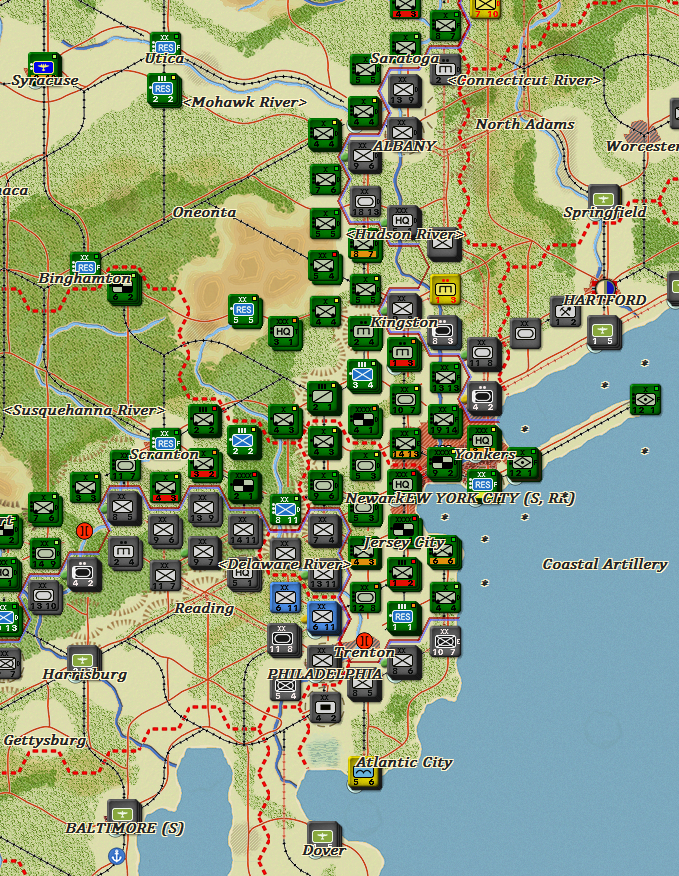Select the gray armor 18-13 counter
Viewport: 679px width, 876px height.
pos(365,201)
